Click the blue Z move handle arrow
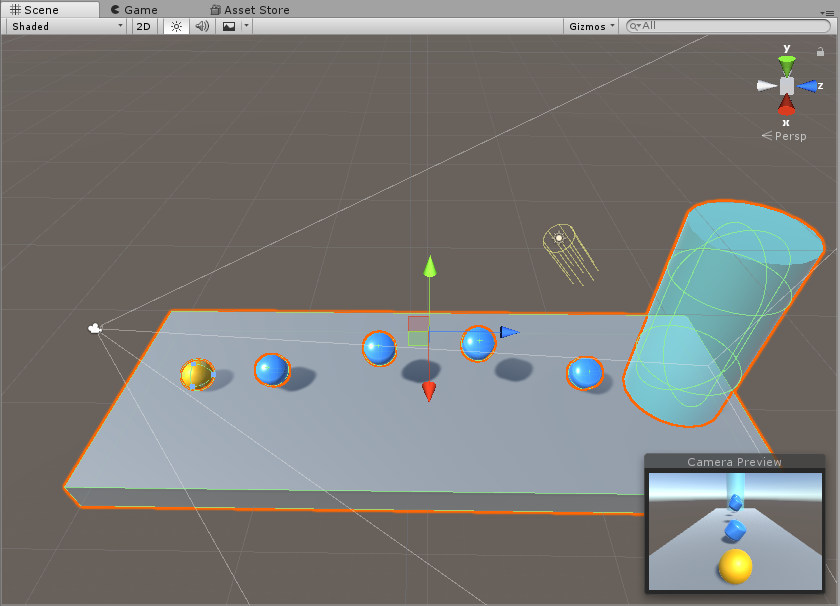Image resolution: width=840 pixels, height=606 pixels. pyautogui.click(x=509, y=332)
